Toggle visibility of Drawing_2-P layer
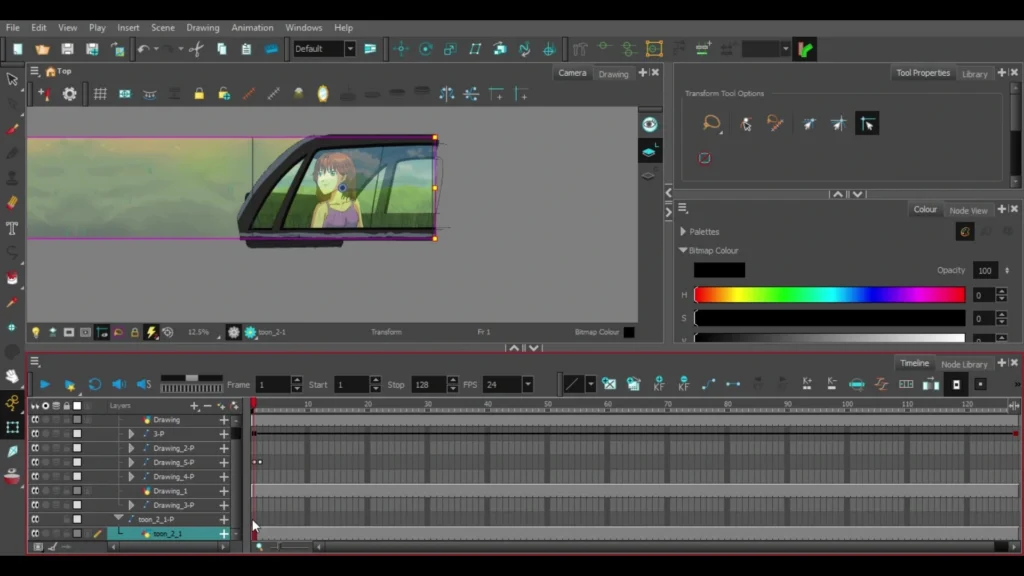1024x576 pixels. 35,449
